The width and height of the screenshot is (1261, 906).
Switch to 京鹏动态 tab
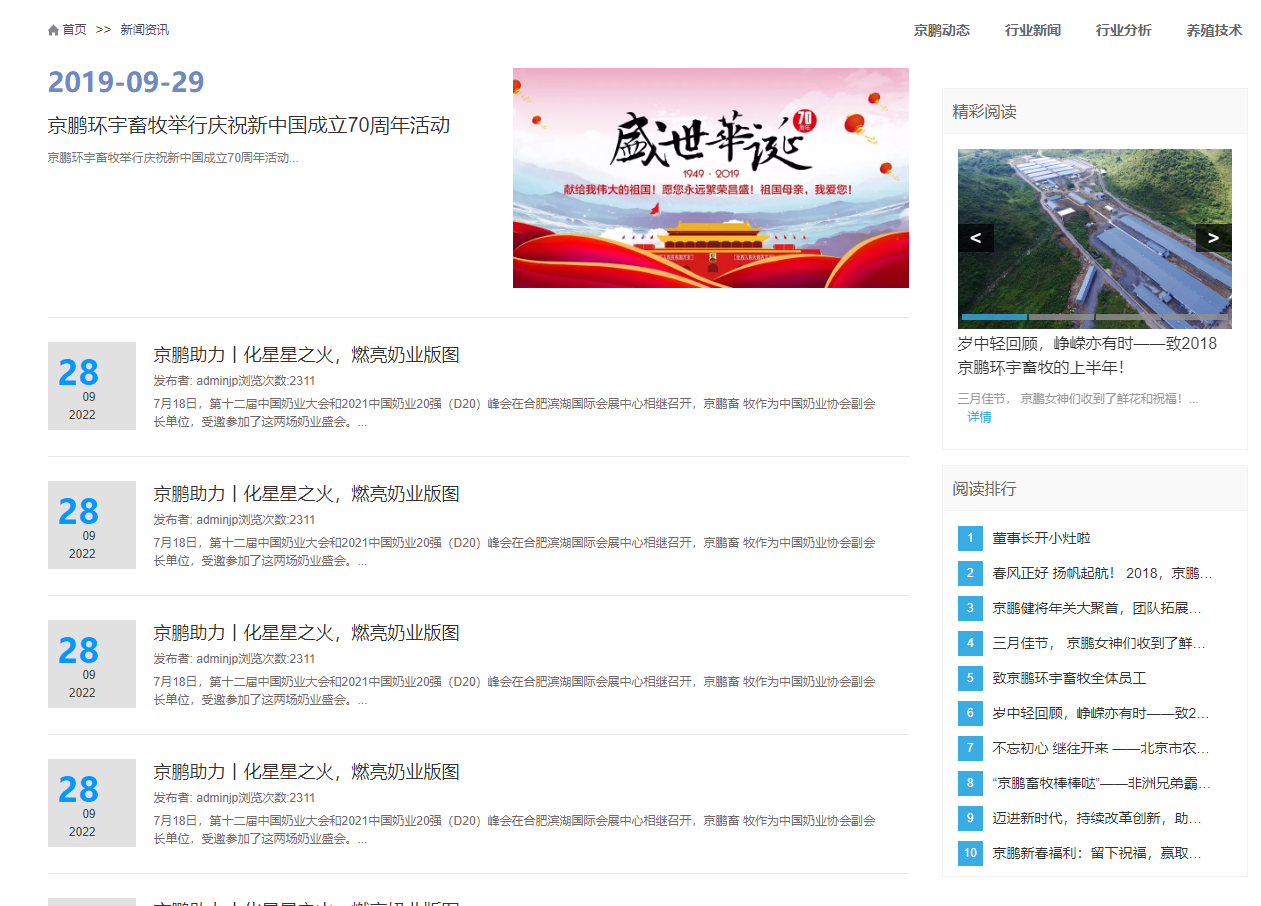pos(941,30)
